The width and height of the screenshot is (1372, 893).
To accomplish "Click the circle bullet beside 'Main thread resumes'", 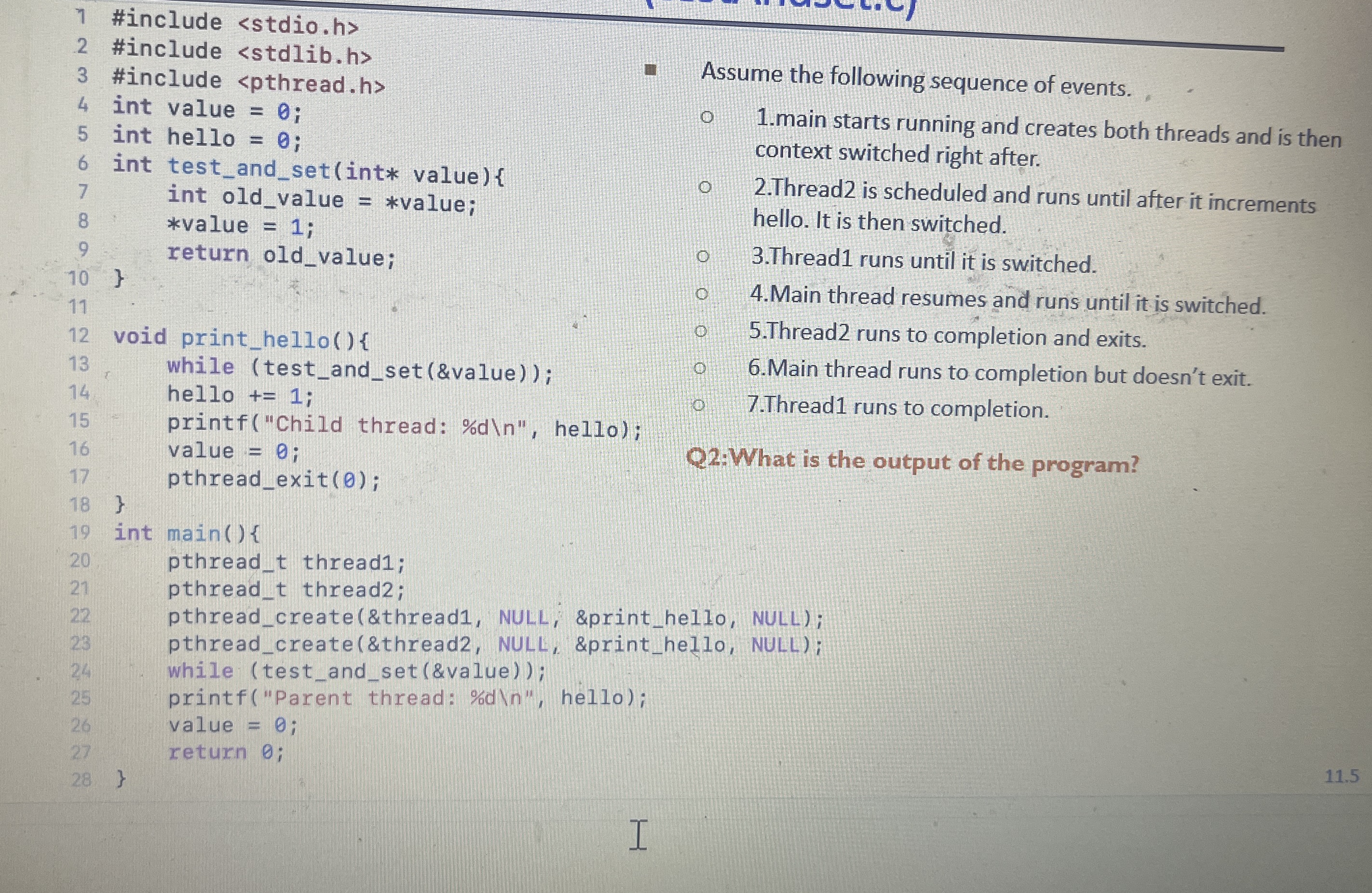I will tap(701, 294).
